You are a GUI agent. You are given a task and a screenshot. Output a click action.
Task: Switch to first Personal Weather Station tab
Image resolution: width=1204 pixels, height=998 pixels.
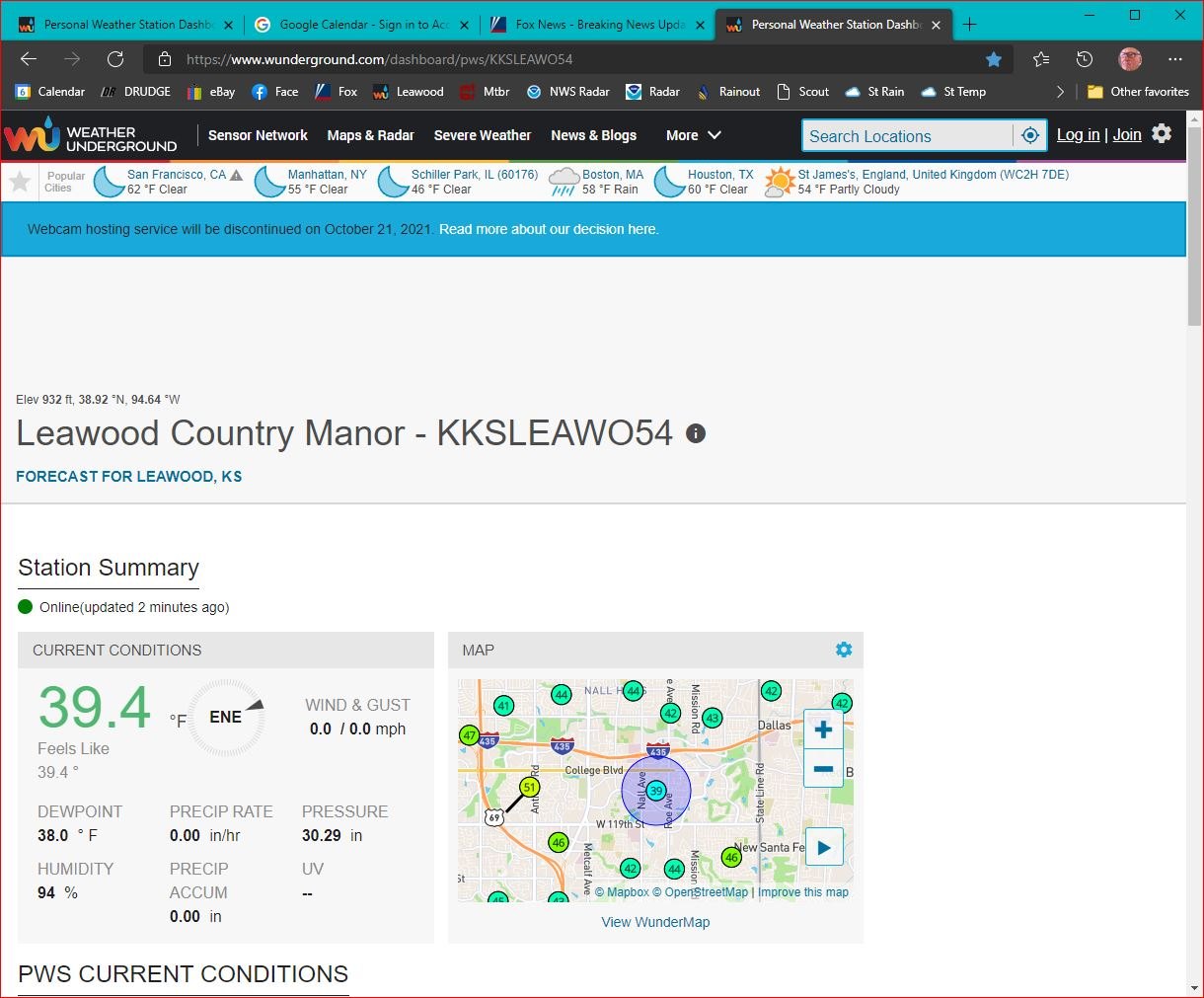pyautogui.click(x=126, y=25)
